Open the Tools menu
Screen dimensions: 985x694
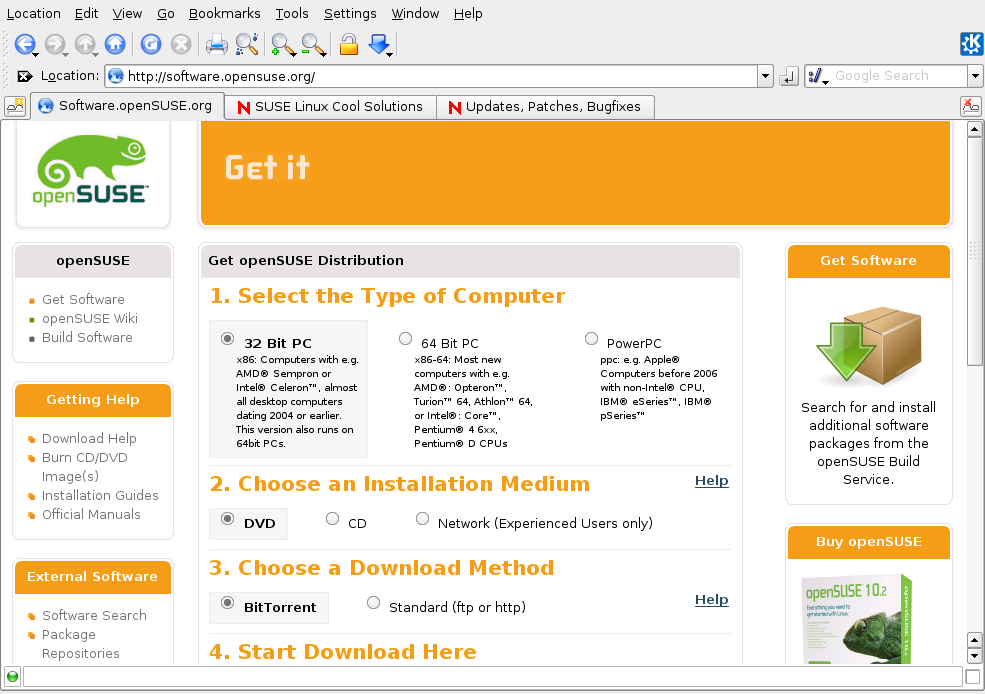point(291,13)
